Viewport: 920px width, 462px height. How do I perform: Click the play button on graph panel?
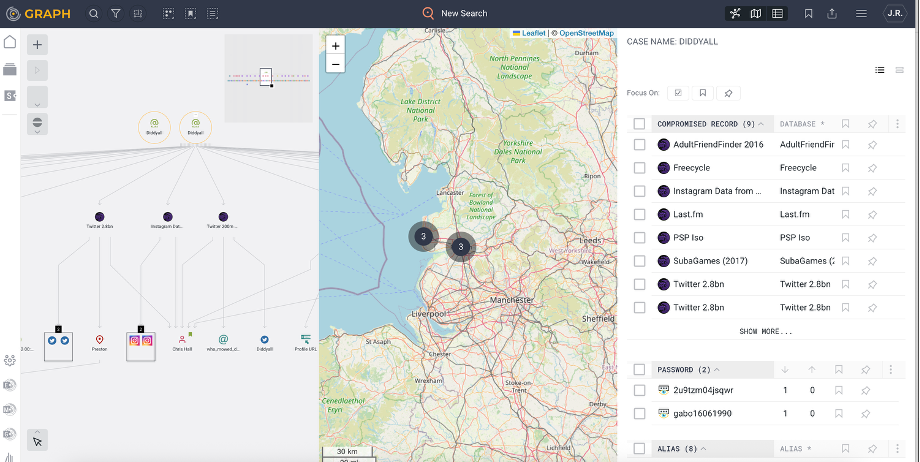37,70
